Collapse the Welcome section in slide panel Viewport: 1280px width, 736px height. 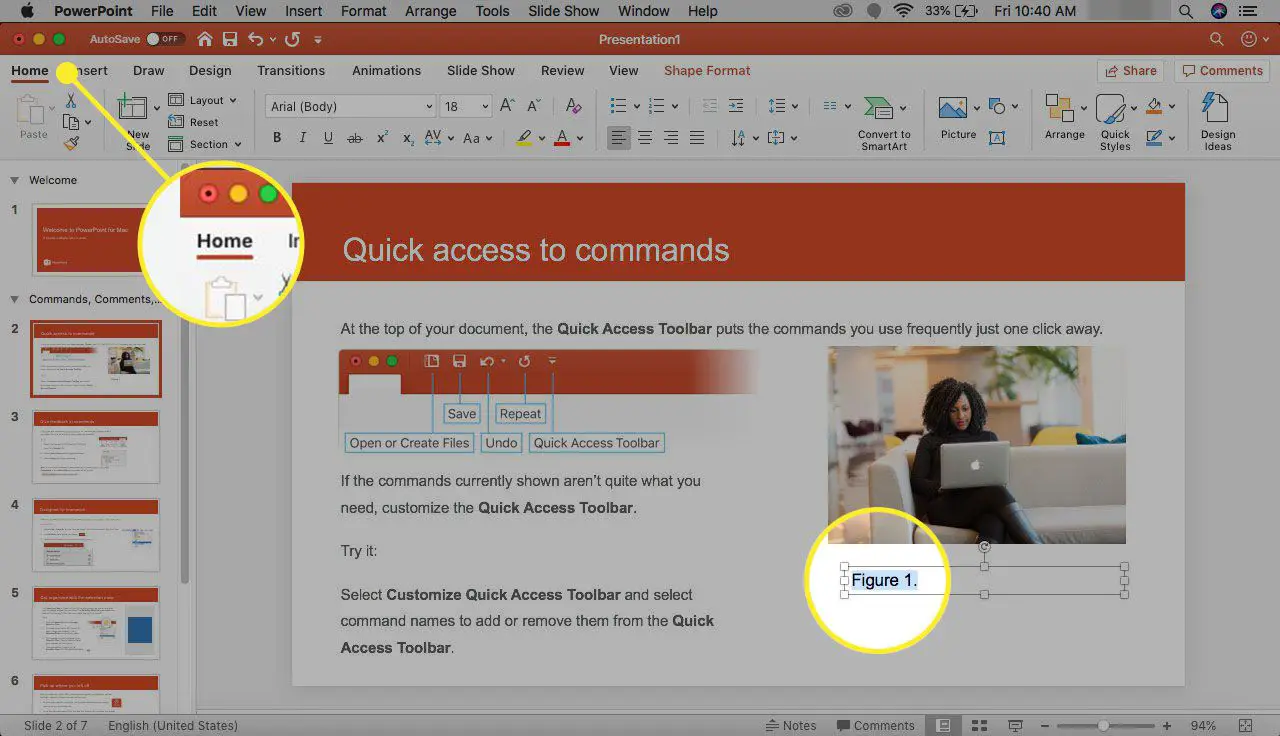[x=14, y=180]
